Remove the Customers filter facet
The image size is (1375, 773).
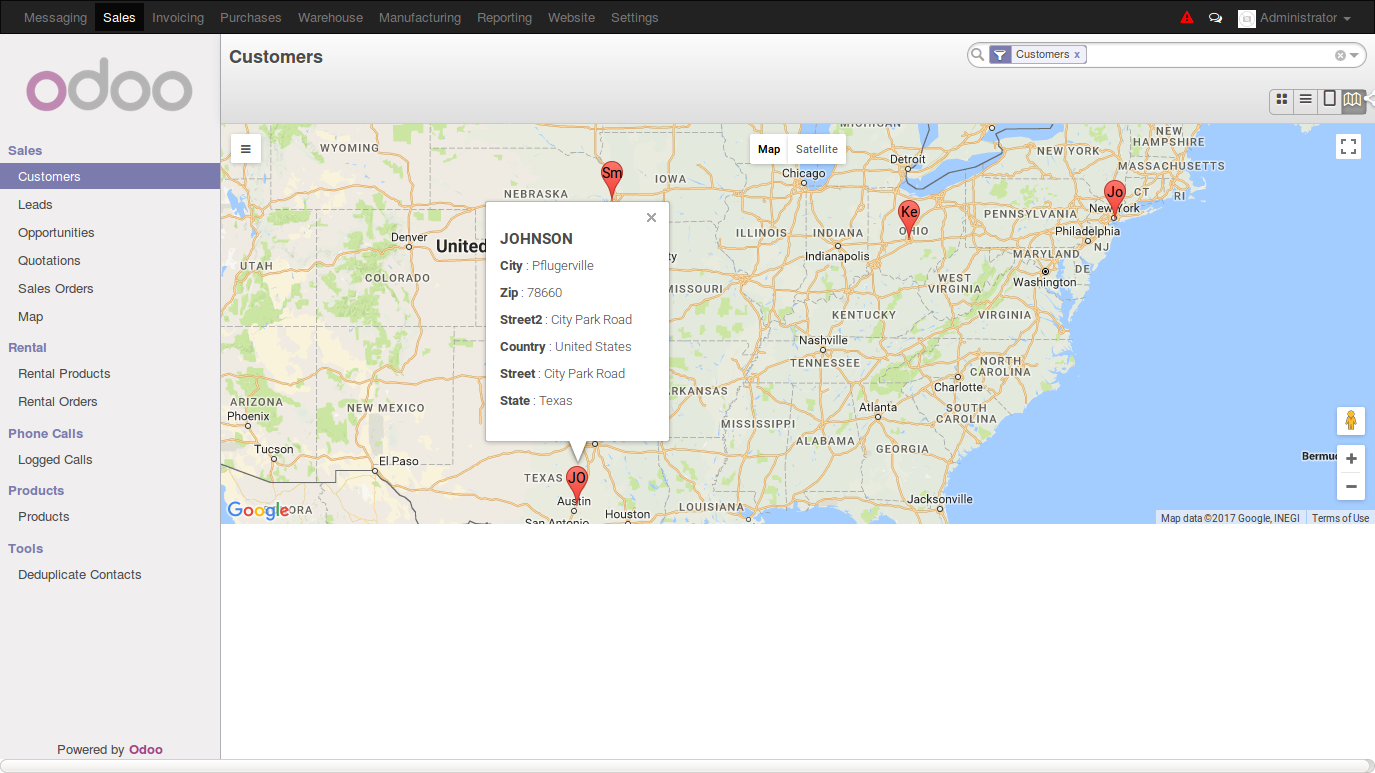point(1077,55)
